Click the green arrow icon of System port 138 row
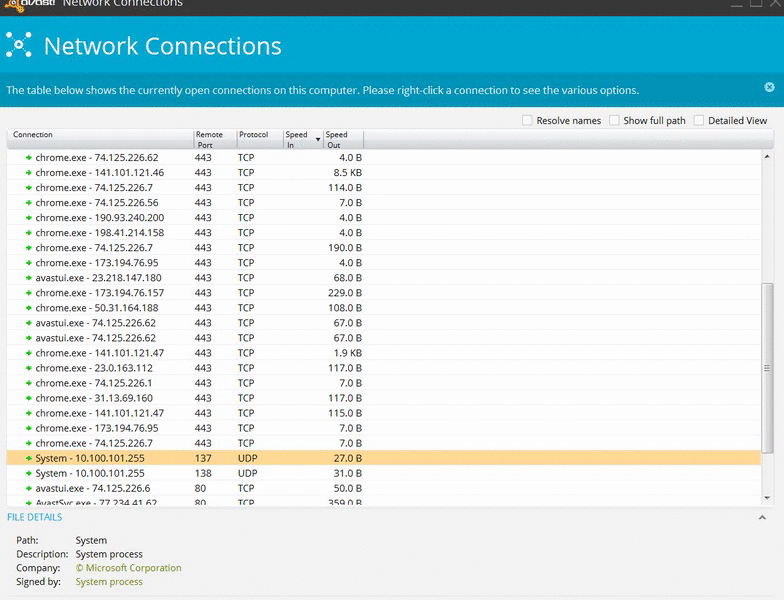 point(28,473)
